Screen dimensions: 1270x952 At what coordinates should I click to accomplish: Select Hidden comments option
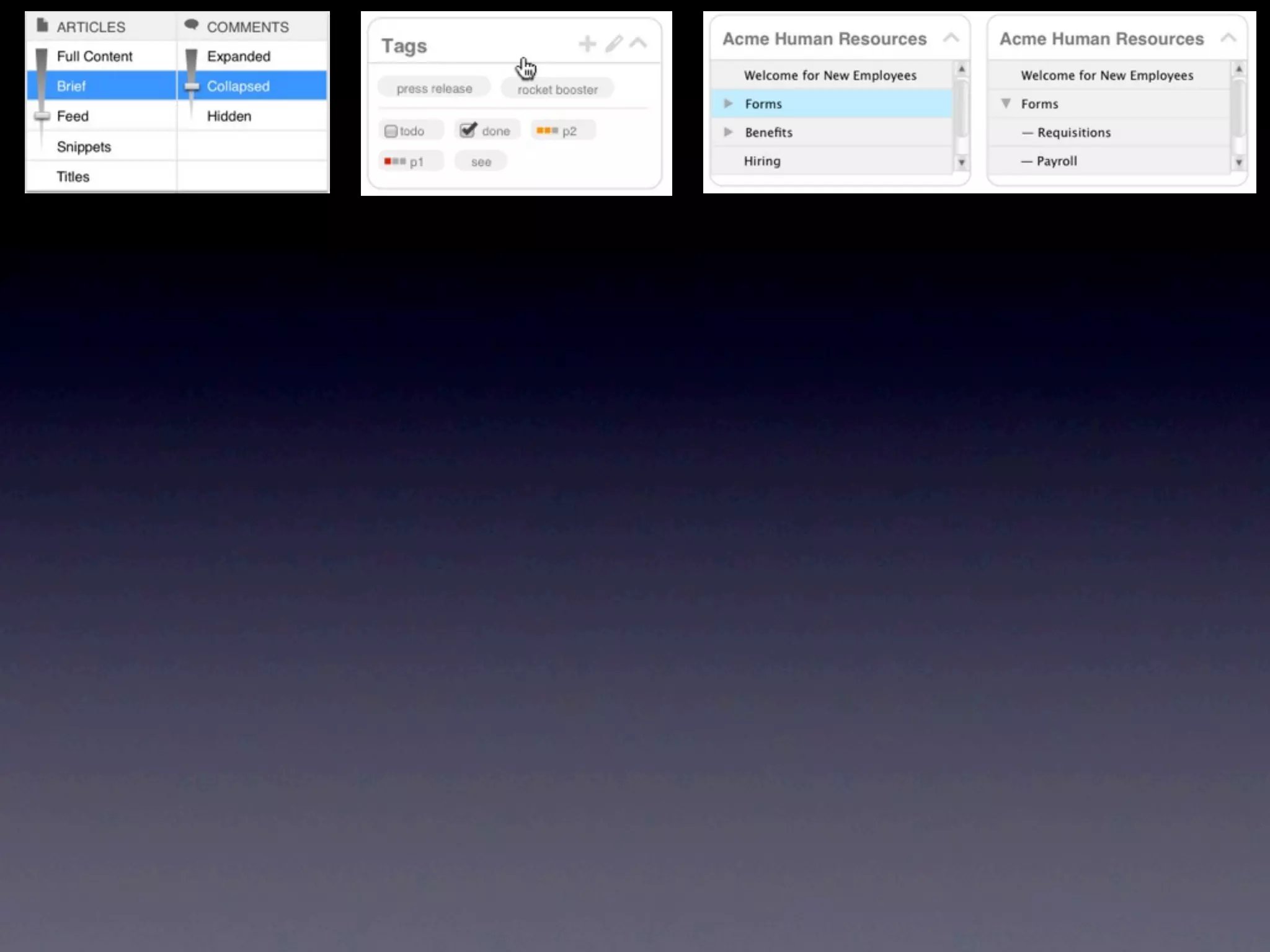(229, 117)
